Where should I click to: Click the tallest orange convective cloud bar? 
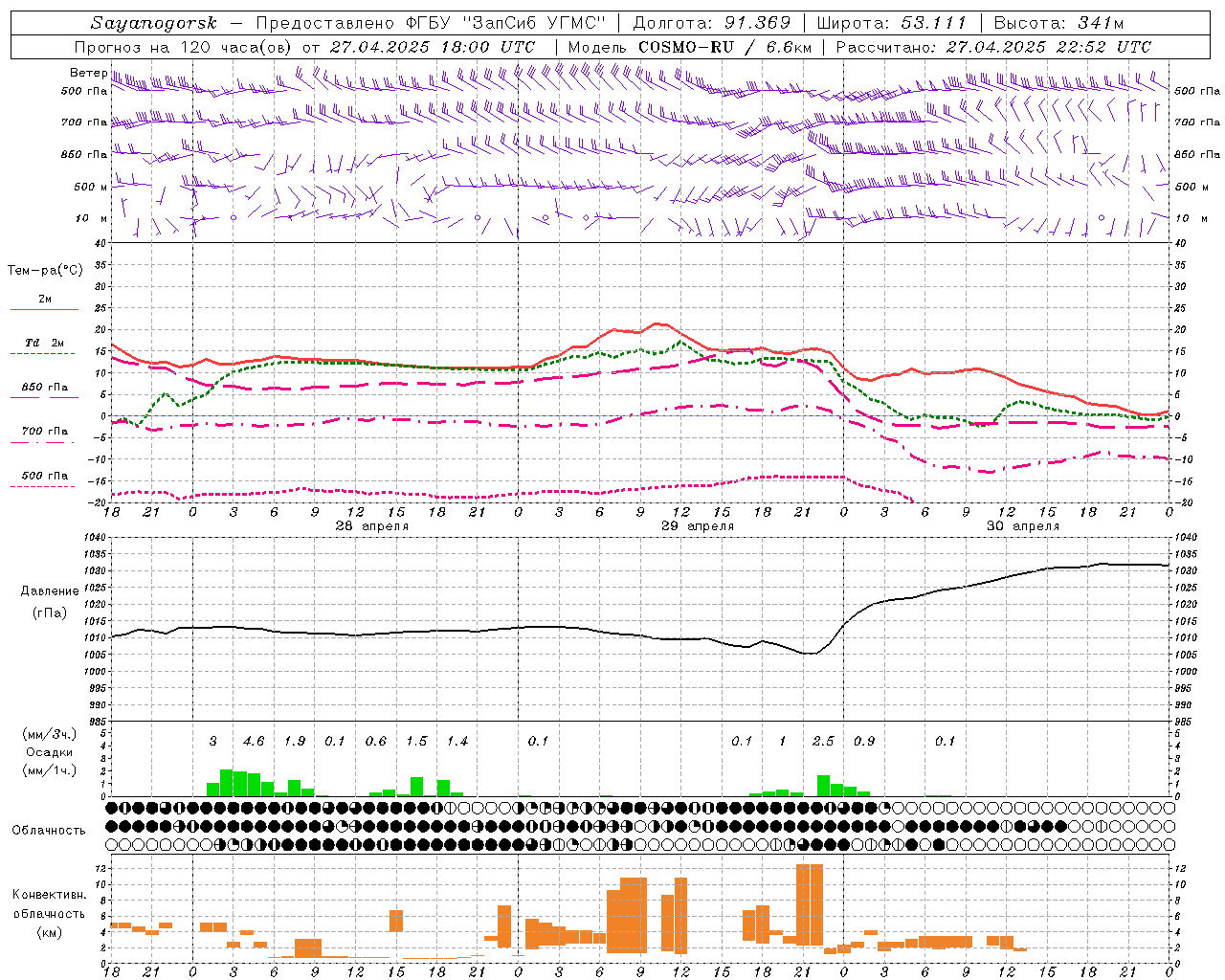810,904
